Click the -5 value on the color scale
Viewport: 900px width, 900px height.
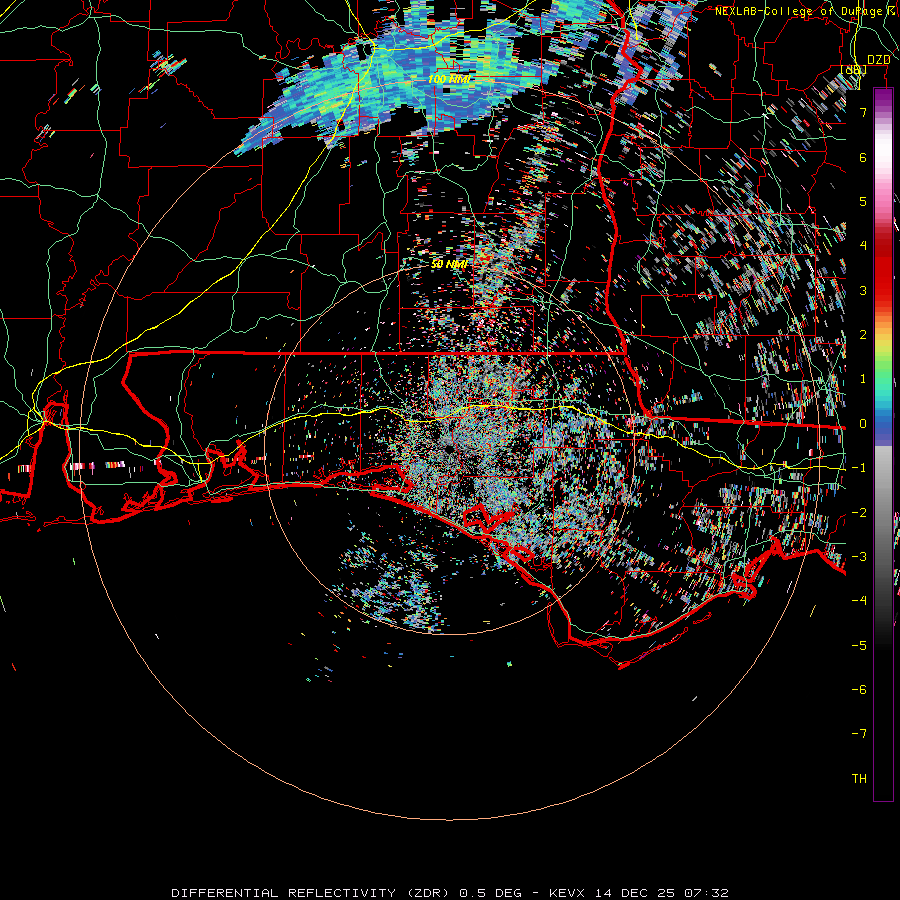click(859, 645)
